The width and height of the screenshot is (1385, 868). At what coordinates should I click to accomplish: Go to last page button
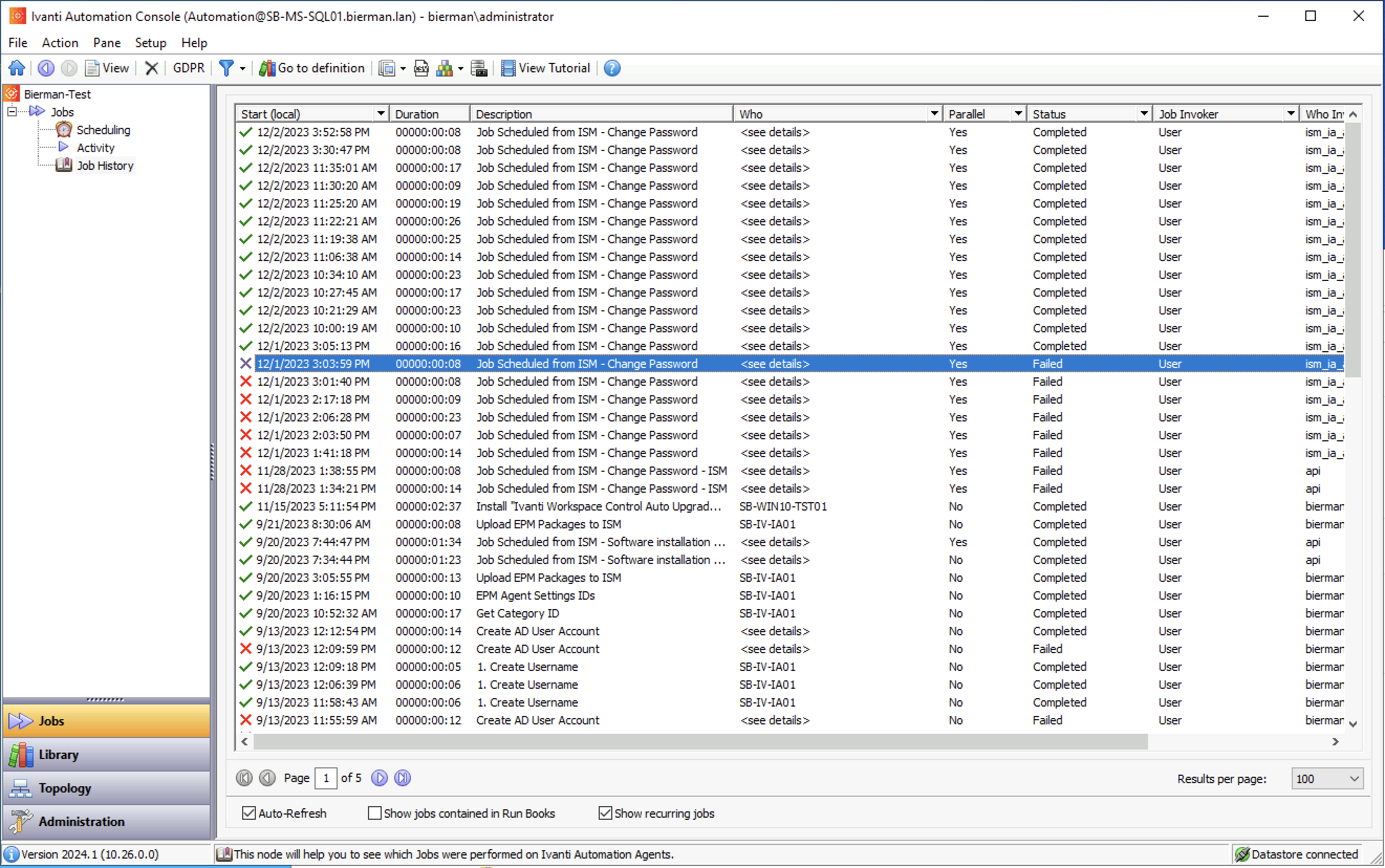(x=403, y=778)
